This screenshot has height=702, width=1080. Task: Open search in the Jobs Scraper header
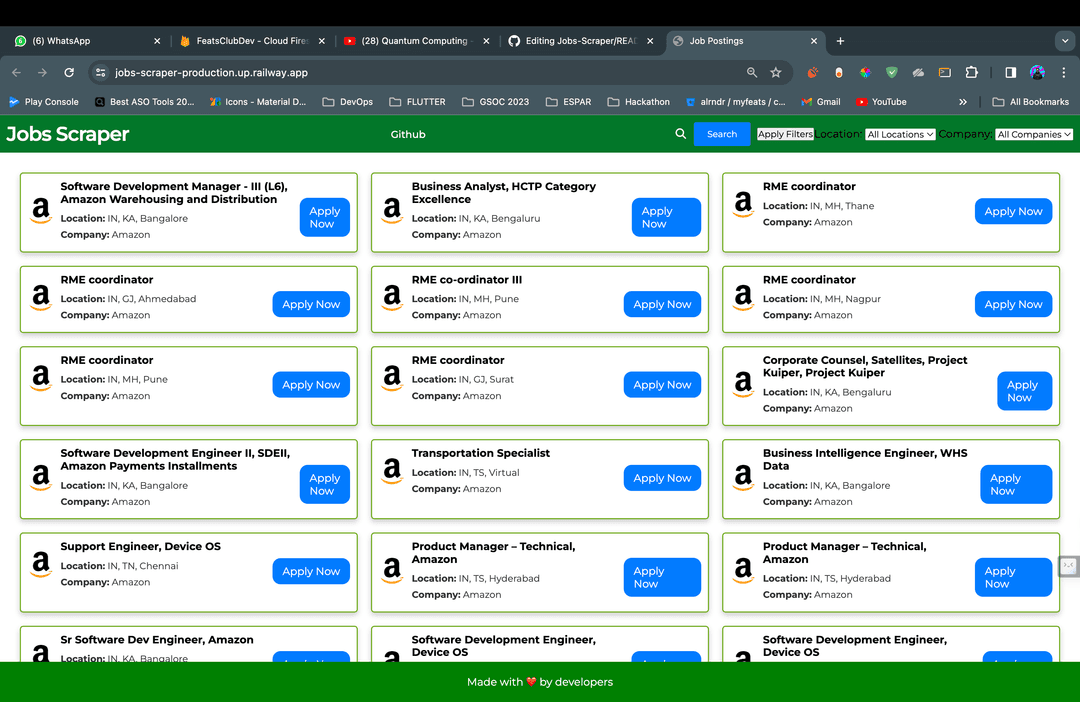[x=681, y=134]
